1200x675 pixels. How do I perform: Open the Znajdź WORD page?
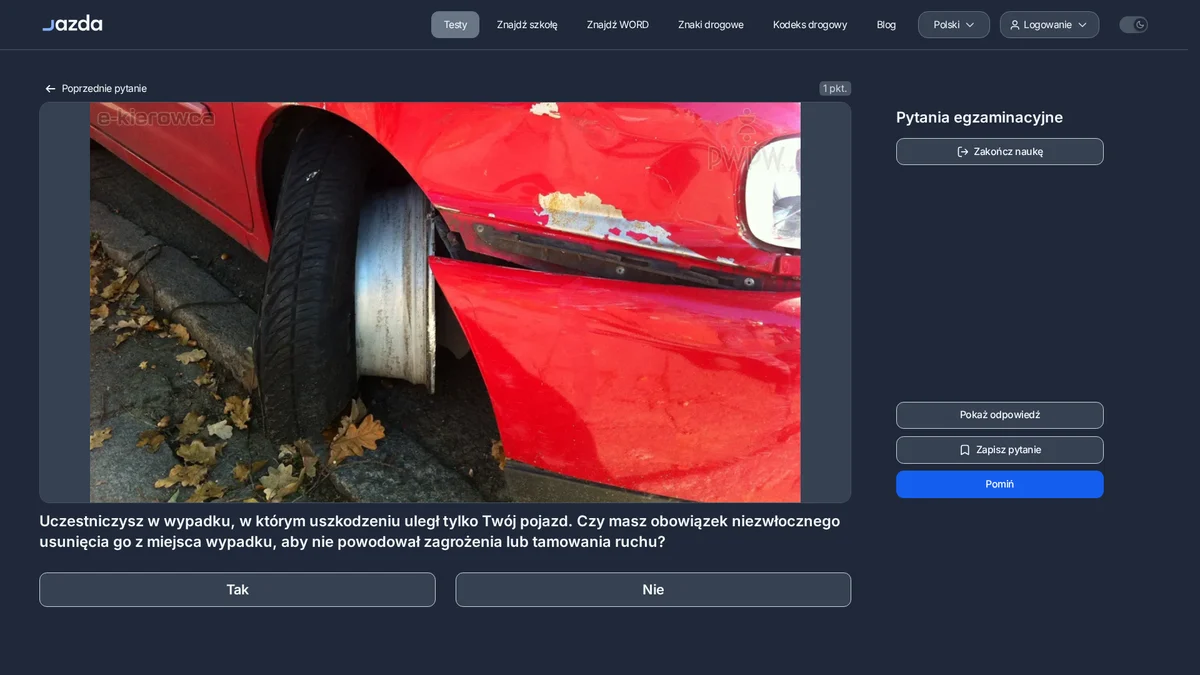(x=618, y=25)
